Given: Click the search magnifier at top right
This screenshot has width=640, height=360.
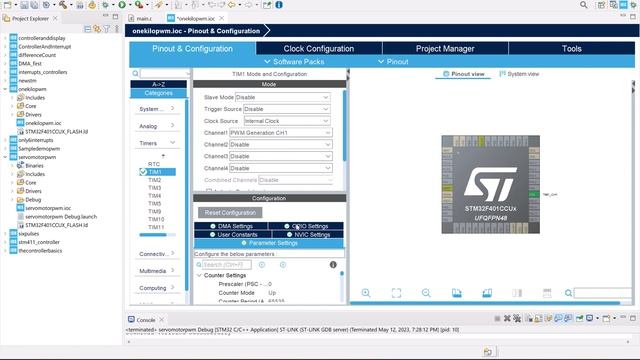Looking at the screenshot, I should click(584, 5).
